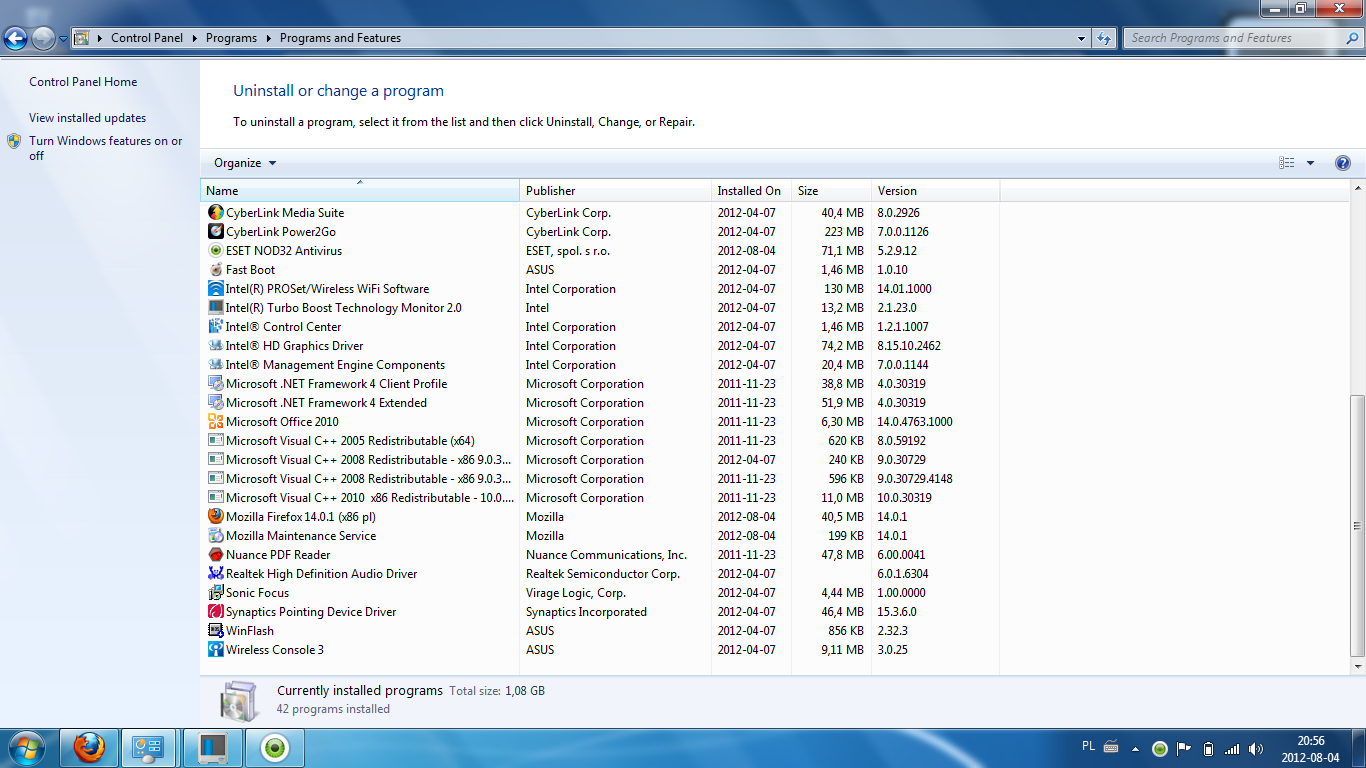Open the Windows Start menu orb
Image resolution: width=1366 pixels, height=768 pixels.
tap(26, 747)
